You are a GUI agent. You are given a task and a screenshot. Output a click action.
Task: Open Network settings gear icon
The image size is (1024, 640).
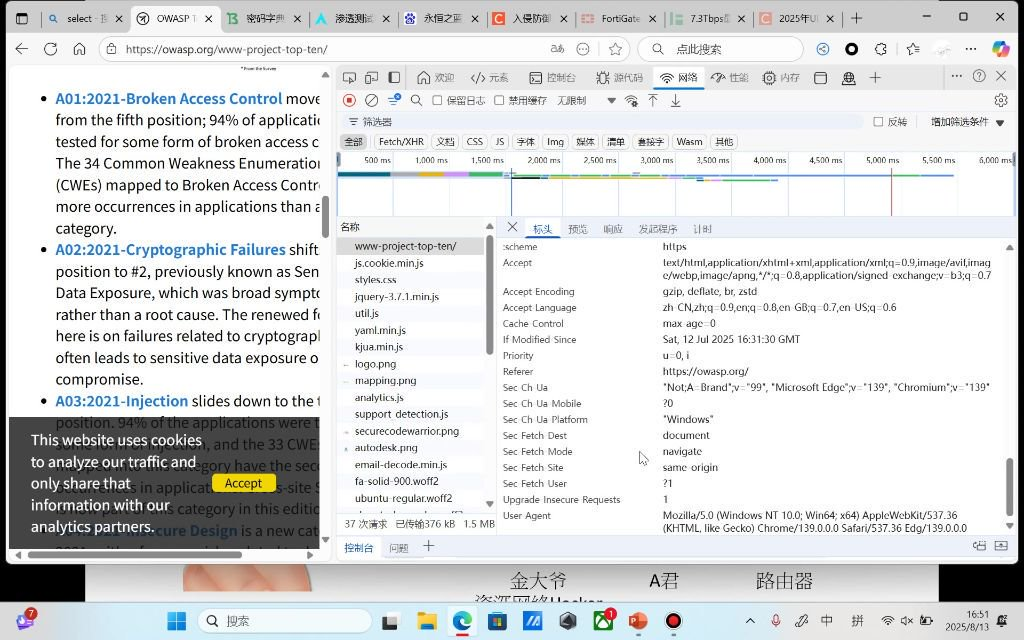tap(1001, 100)
